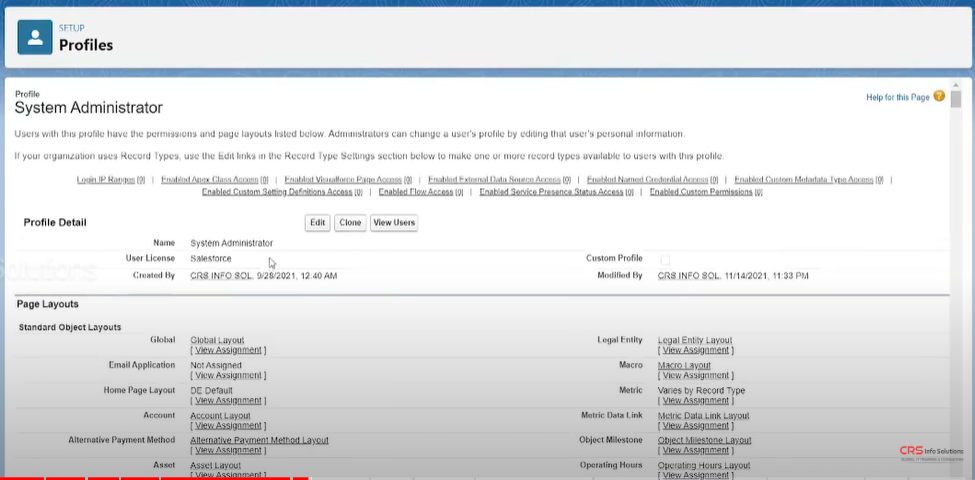Click the CRS Info Solutions logo
The image size is (975, 480).
[x=931, y=453]
